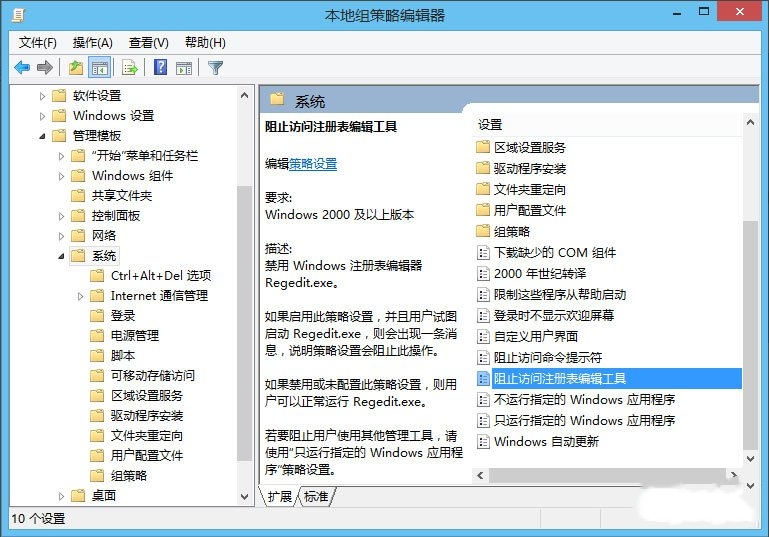Open the 策略设置 link
769x537 pixels.
[x=313, y=164]
